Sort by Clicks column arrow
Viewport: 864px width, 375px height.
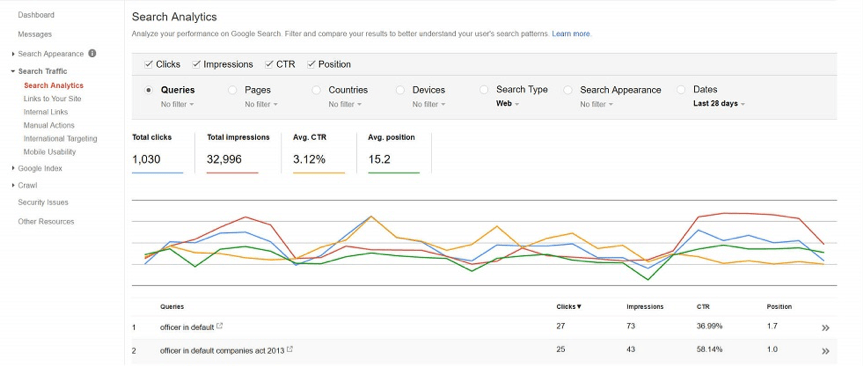coord(579,307)
